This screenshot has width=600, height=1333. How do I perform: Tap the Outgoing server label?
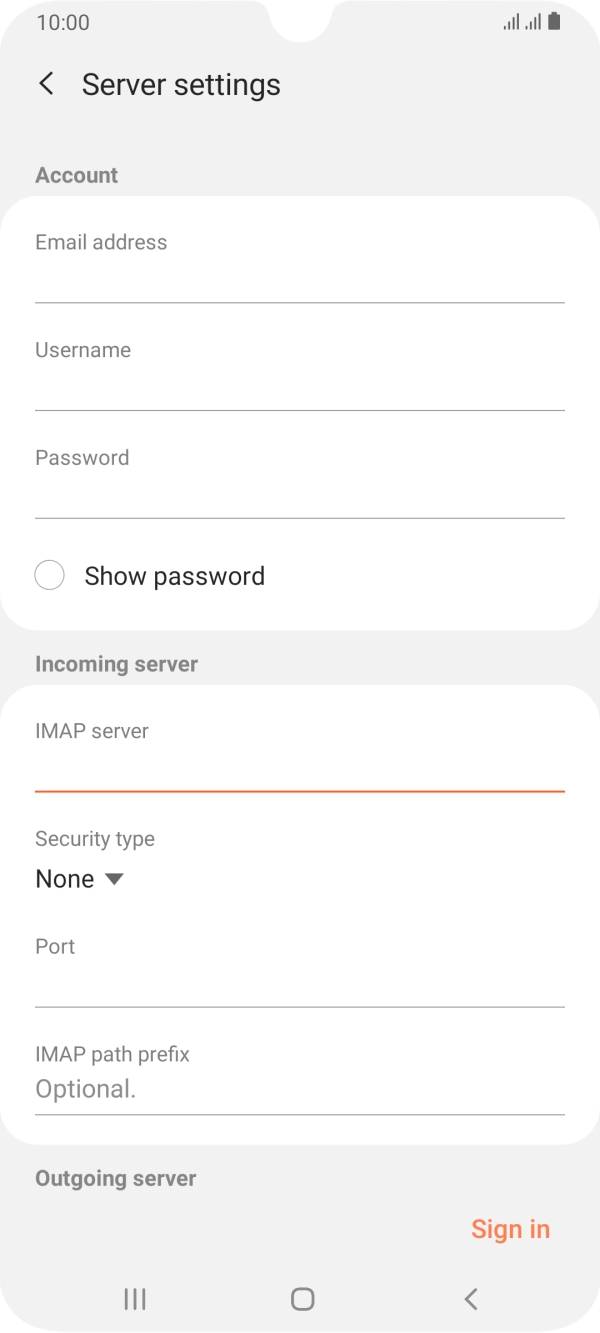coord(116,1178)
